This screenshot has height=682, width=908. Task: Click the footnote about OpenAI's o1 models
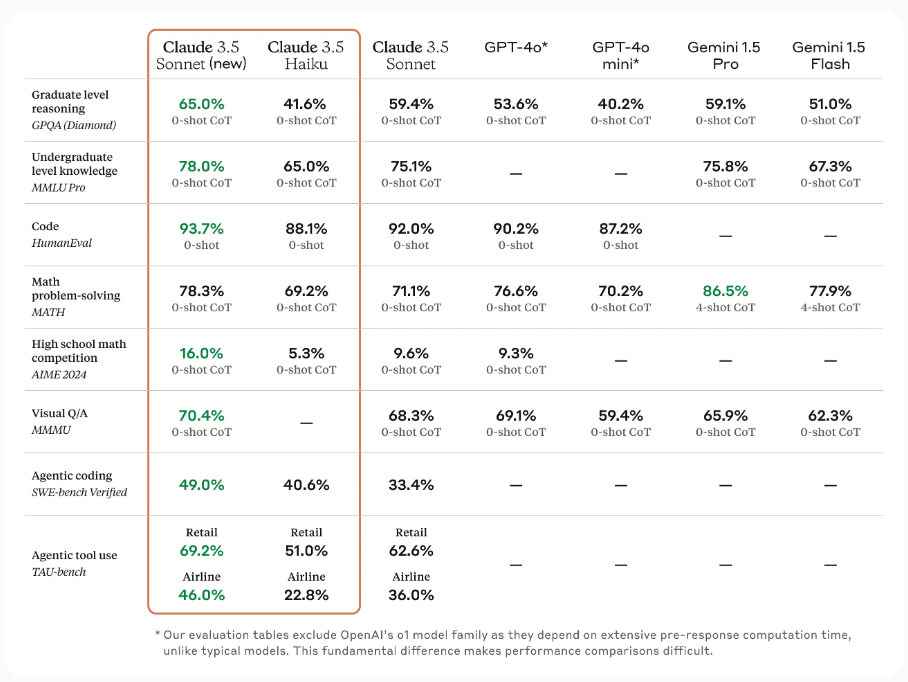tap(503, 643)
